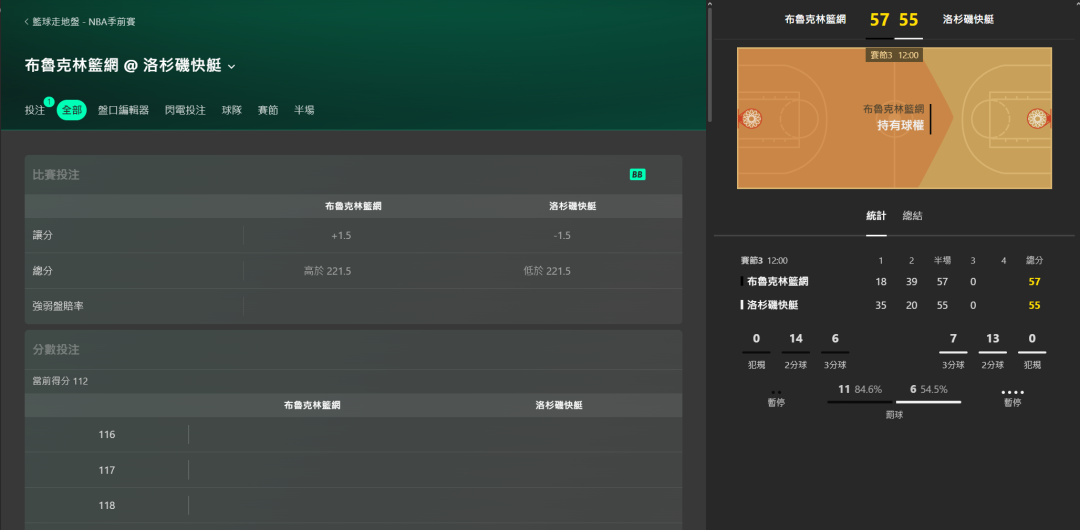Open the 半場 tab
1080x530 pixels.
[x=304, y=110]
